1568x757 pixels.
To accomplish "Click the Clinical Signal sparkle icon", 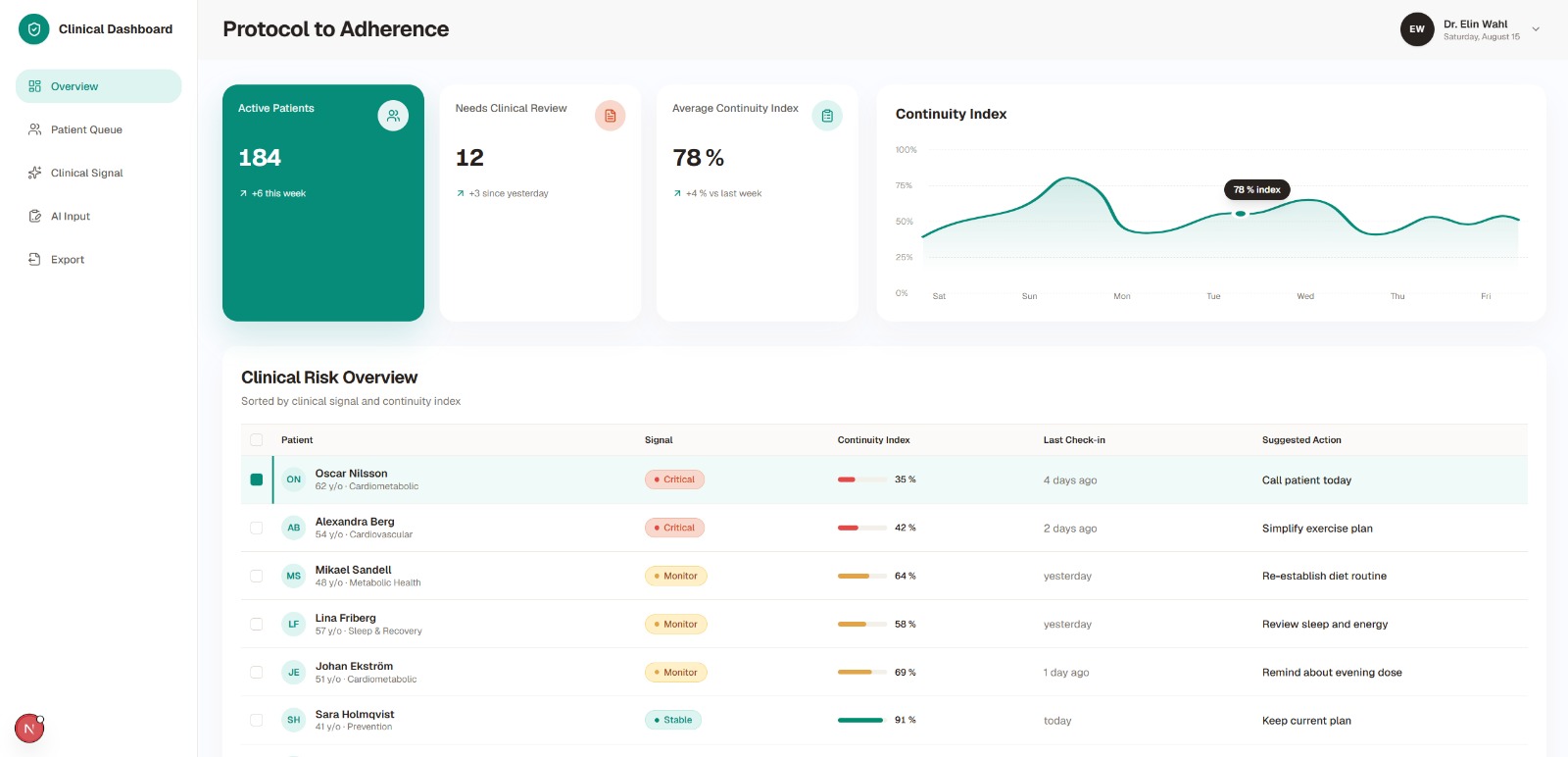I will 35,173.
